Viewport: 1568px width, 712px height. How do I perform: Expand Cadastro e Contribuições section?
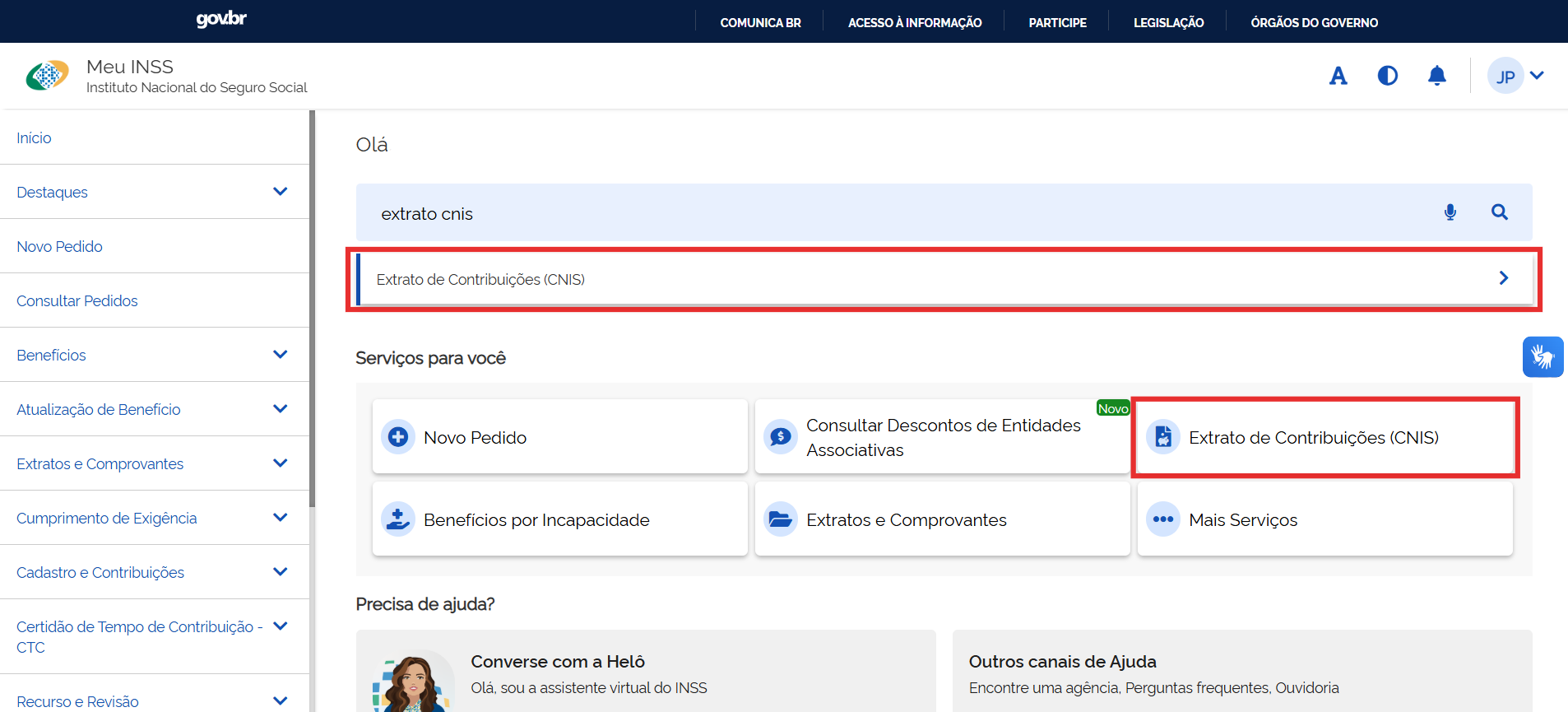[280, 571]
